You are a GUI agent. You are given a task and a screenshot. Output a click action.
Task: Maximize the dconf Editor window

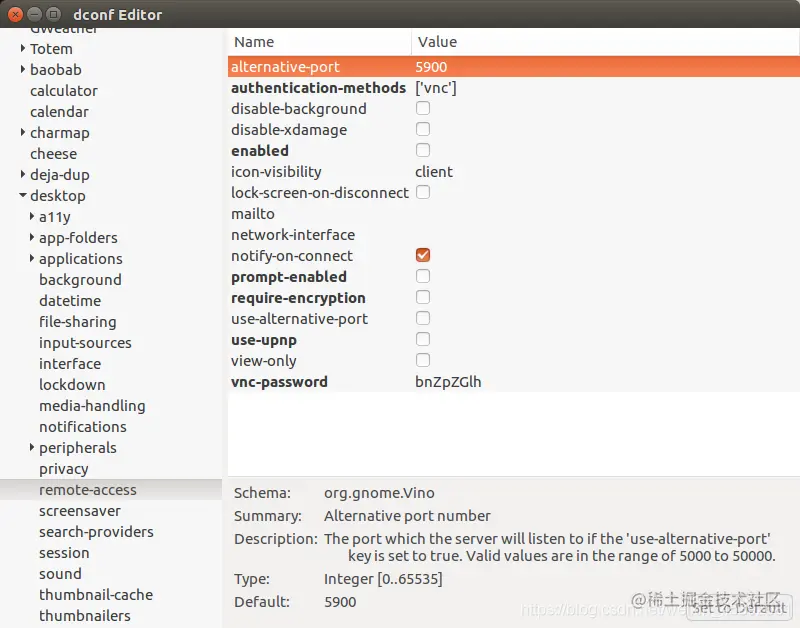(53, 14)
